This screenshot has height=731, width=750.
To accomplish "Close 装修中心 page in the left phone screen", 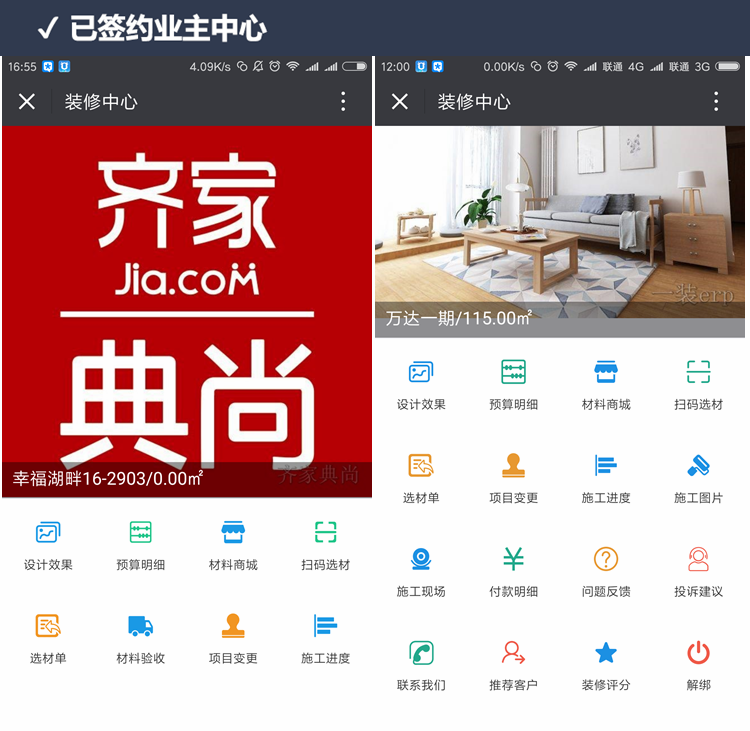I will [27, 101].
